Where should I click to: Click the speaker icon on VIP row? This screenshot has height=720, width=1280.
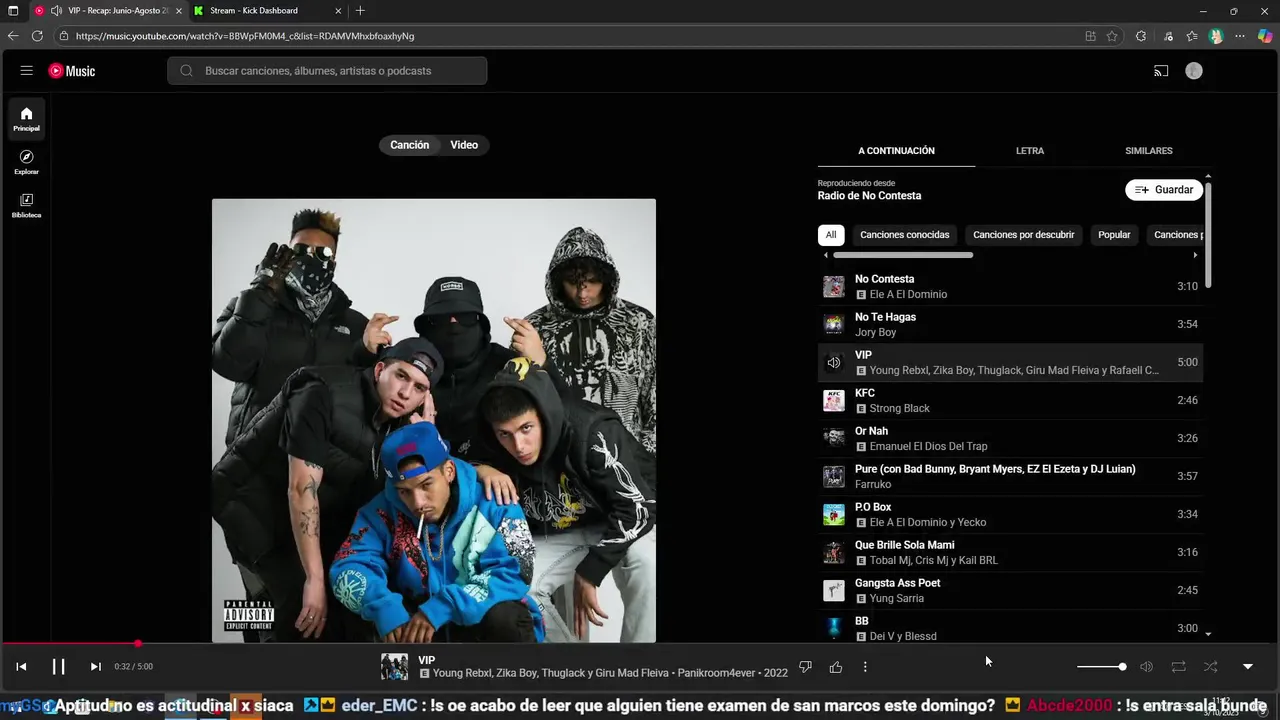833,363
